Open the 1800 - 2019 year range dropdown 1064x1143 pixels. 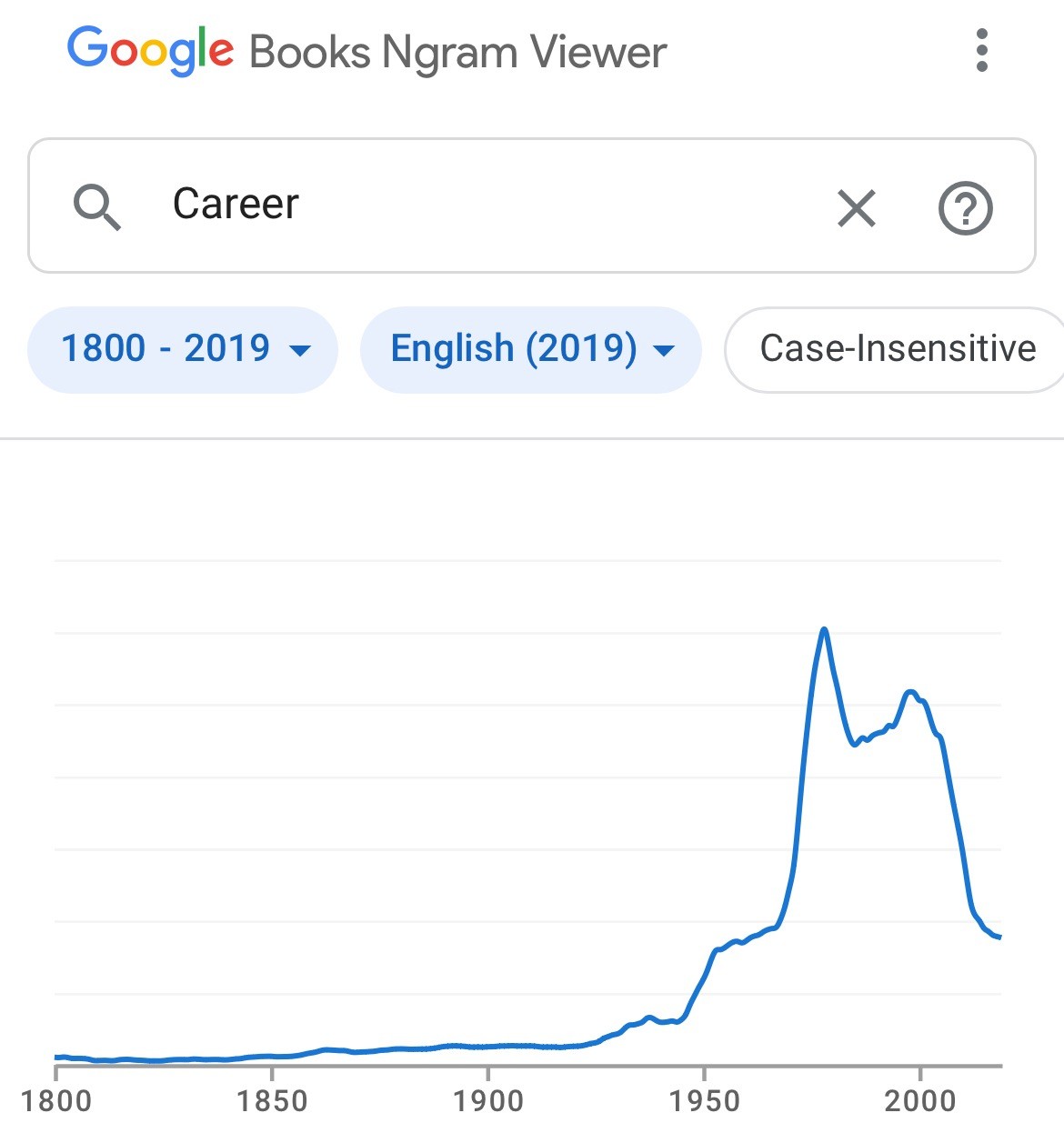(x=183, y=349)
